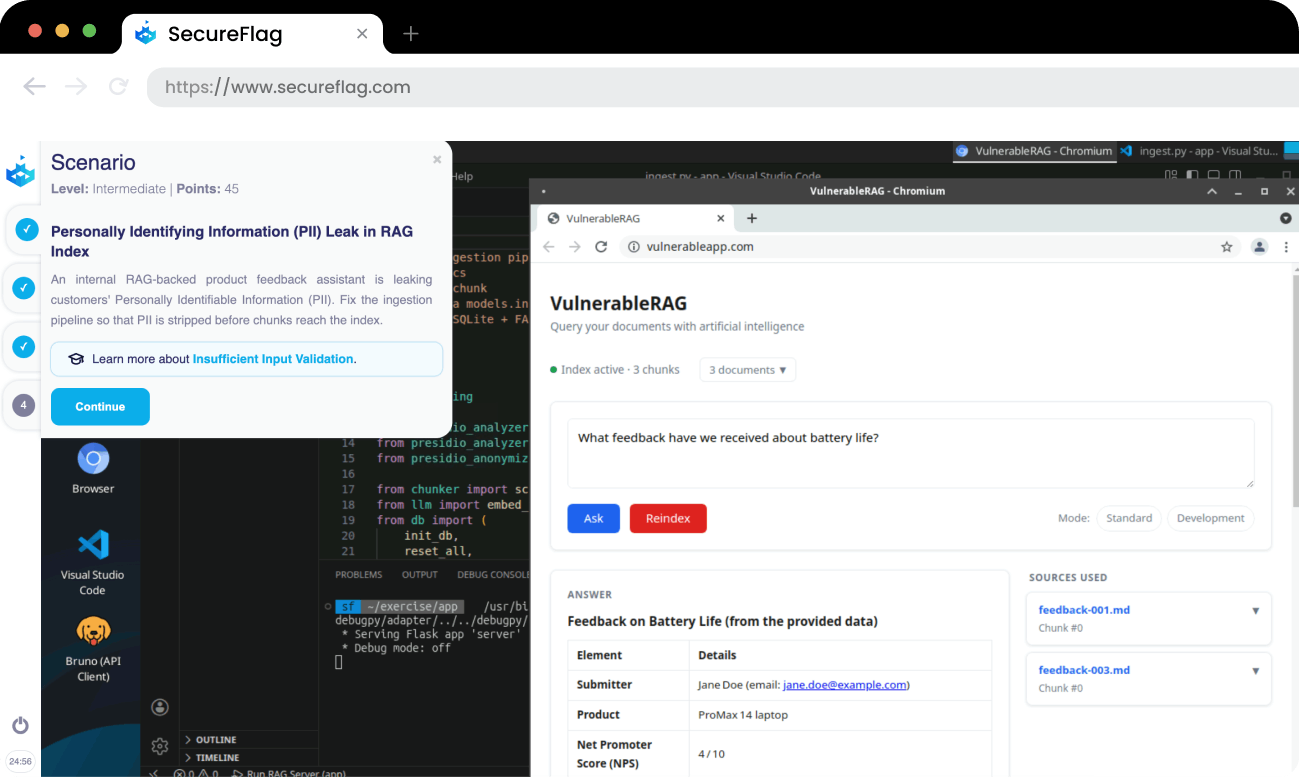Viewport: 1300px width, 779px height.
Task: Open the jane.doe@example.com email link
Action: pos(845,685)
